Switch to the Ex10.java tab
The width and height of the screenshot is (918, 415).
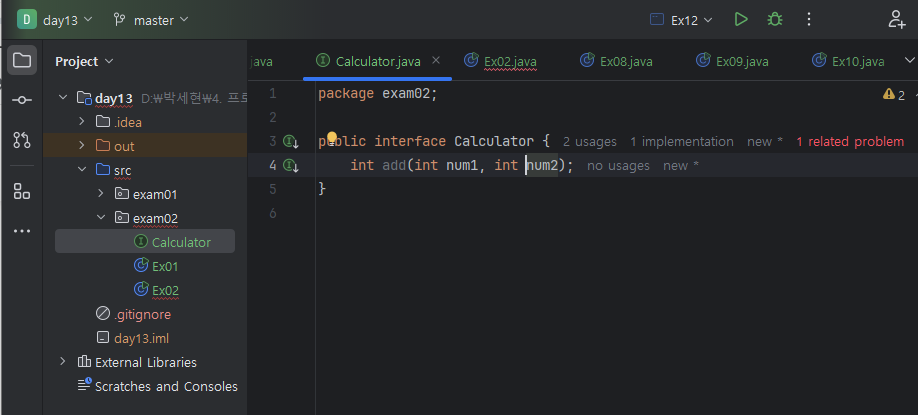pos(848,61)
